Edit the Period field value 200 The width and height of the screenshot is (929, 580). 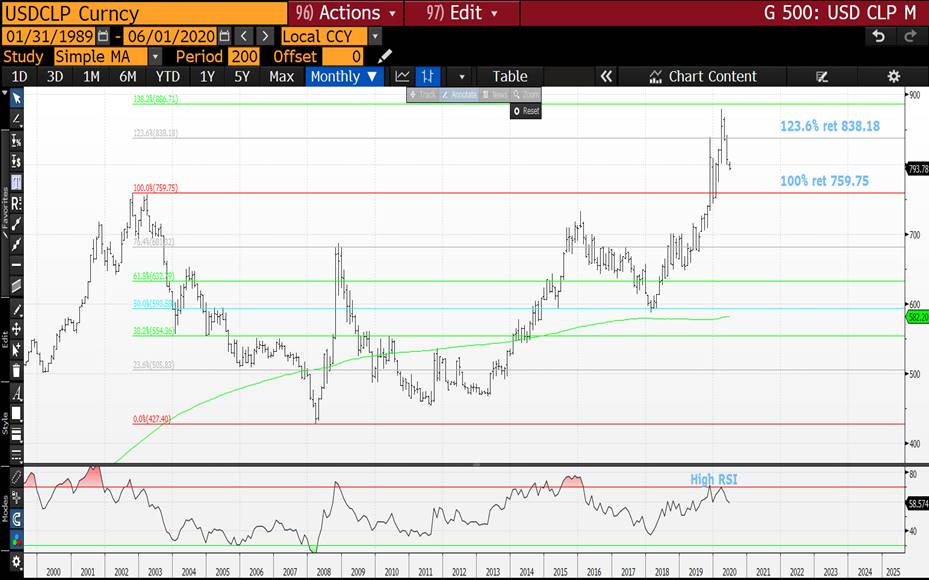point(244,57)
